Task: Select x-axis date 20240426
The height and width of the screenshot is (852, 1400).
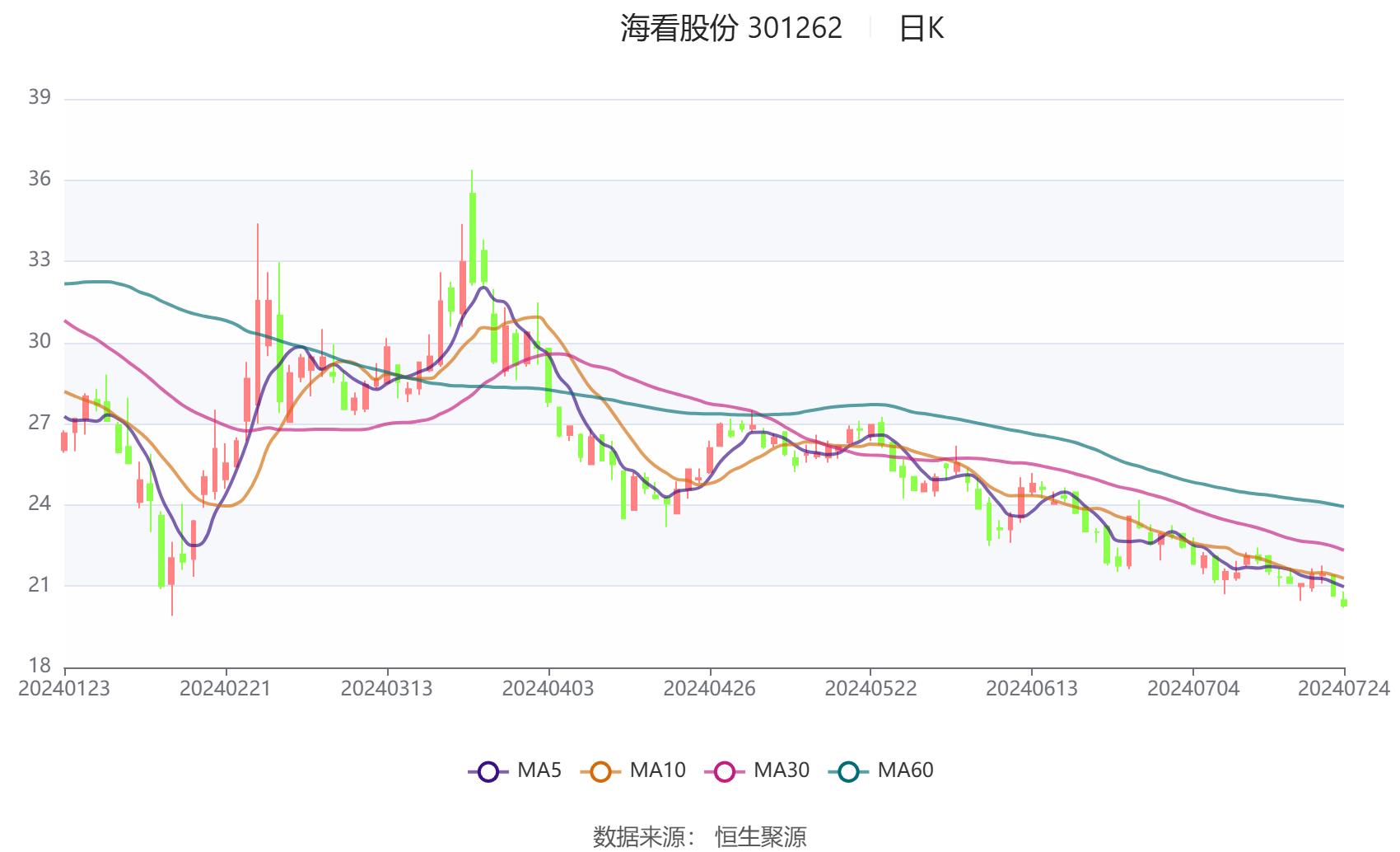Action: (x=710, y=689)
